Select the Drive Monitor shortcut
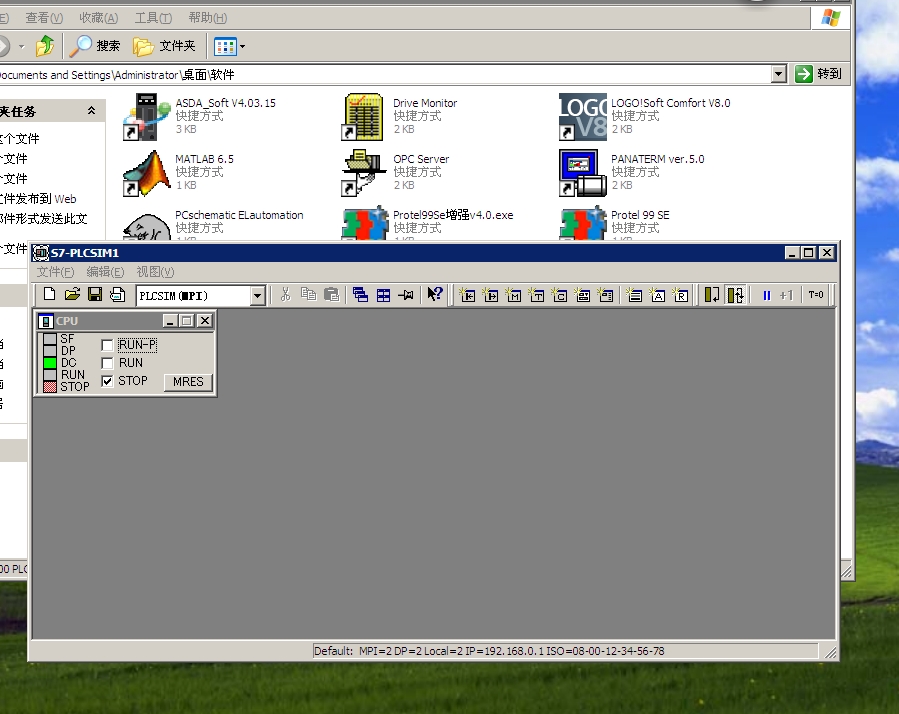 click(400, 116)
